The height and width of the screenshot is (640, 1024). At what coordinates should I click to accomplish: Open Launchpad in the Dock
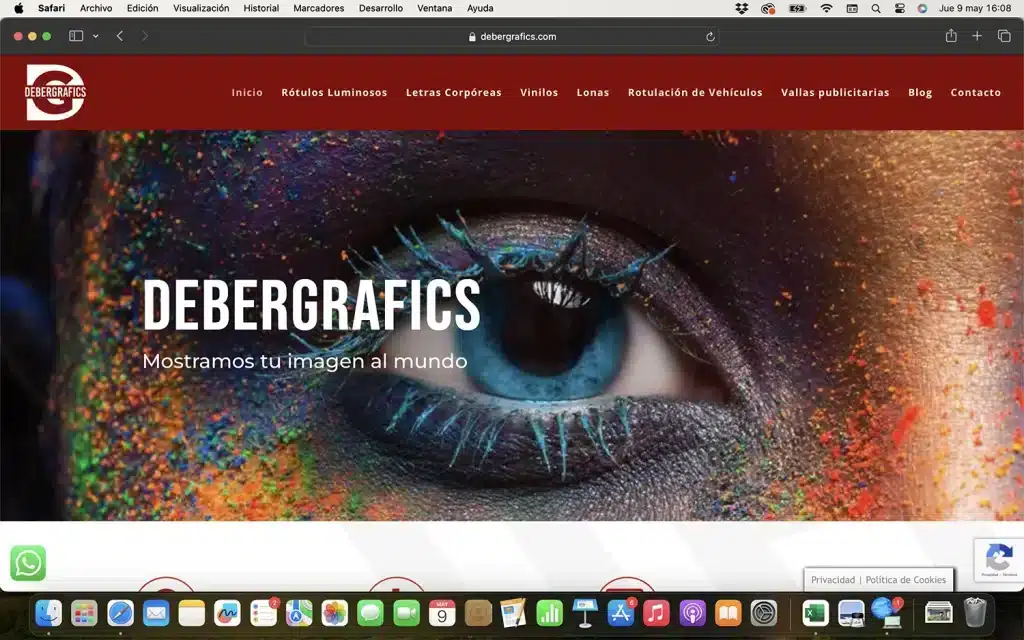coord(84,613)
